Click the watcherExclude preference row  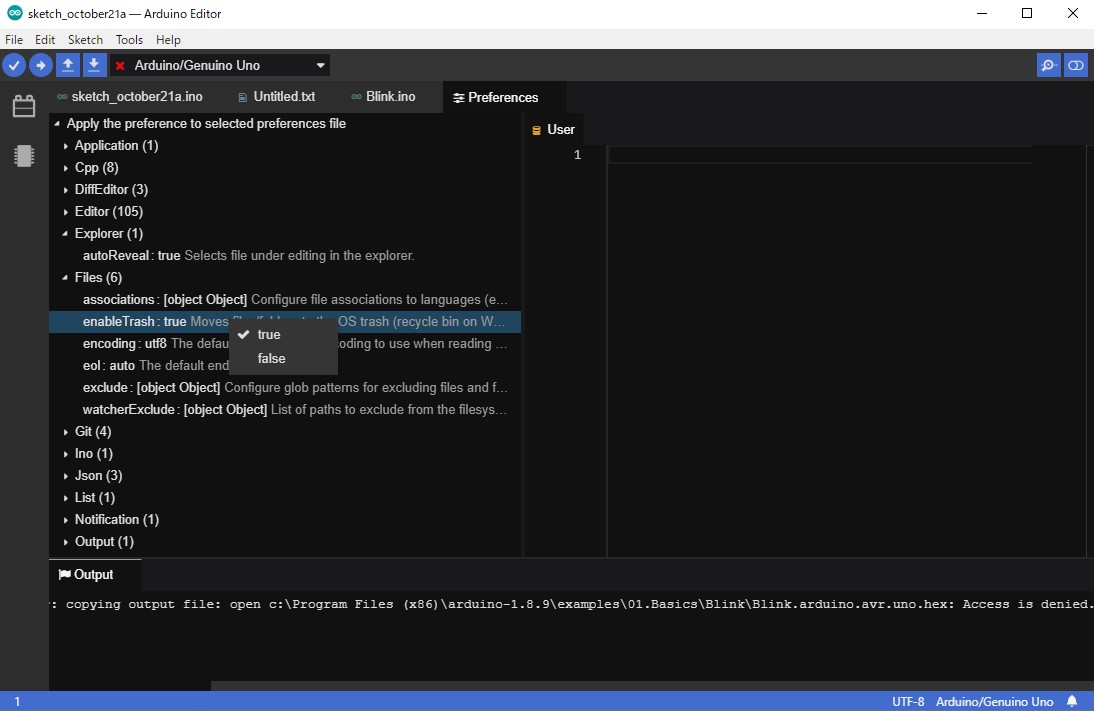(285, 410)
